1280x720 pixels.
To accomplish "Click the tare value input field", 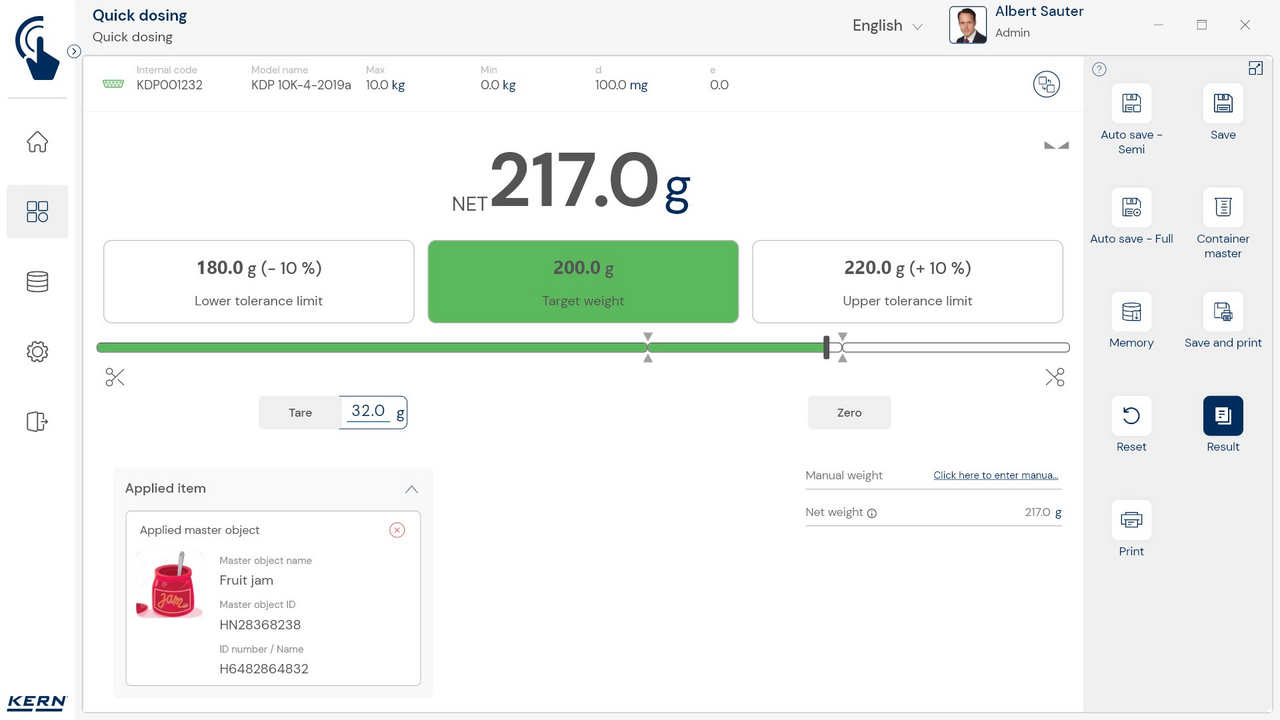I will [368, 412].
